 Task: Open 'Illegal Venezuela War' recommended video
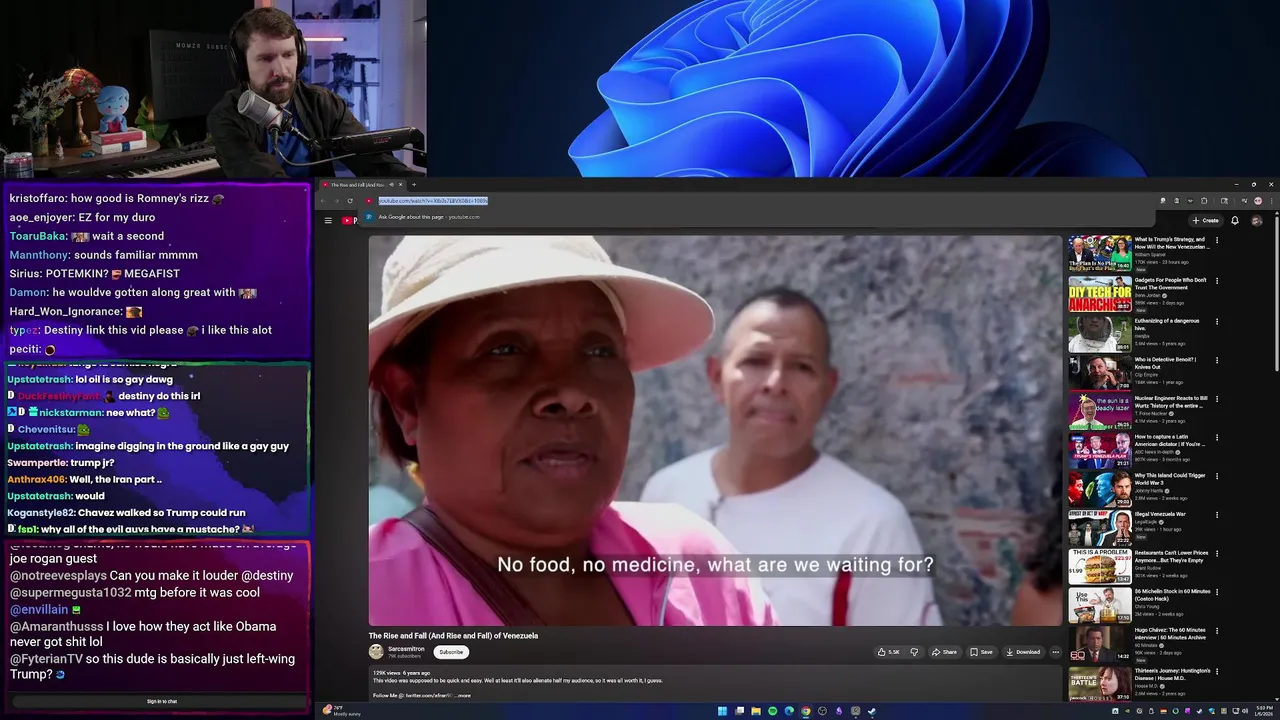[x=1160, y=515]
